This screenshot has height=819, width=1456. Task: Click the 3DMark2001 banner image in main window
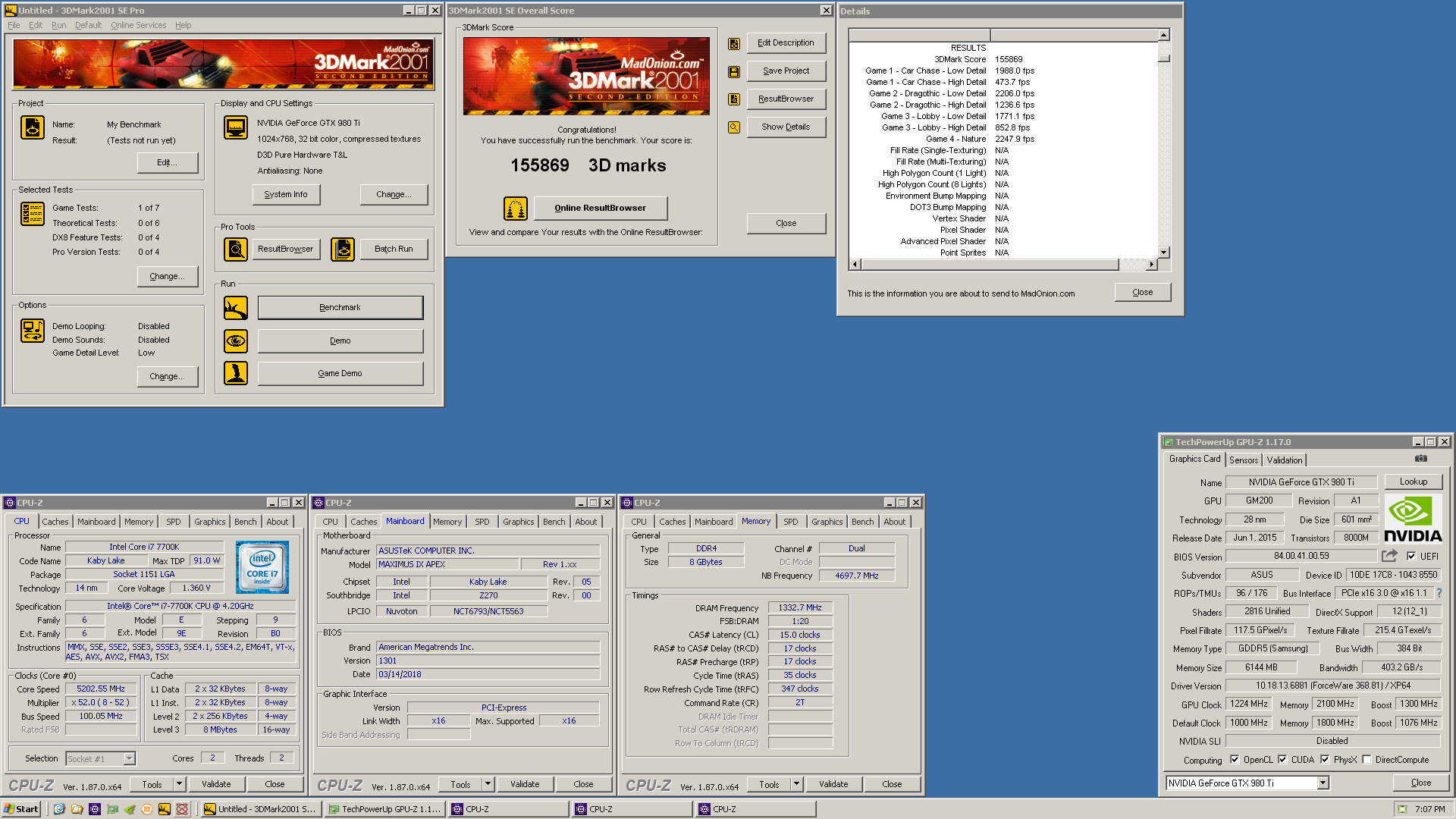click(x=224, y=64)
